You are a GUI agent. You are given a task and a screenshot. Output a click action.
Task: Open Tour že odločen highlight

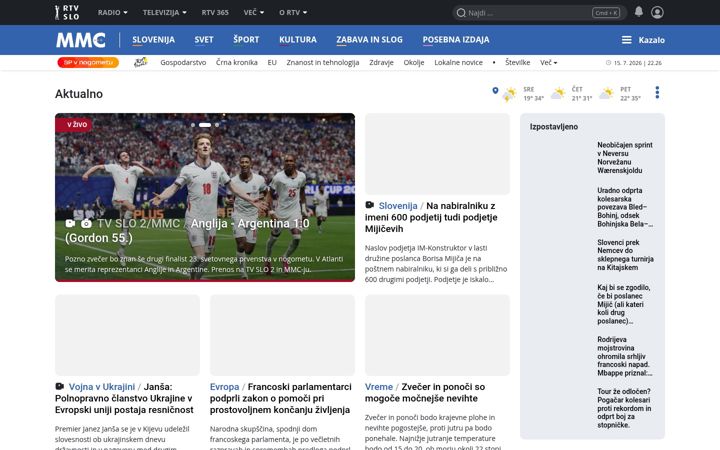pyautogui.click(x=624, y=408)
